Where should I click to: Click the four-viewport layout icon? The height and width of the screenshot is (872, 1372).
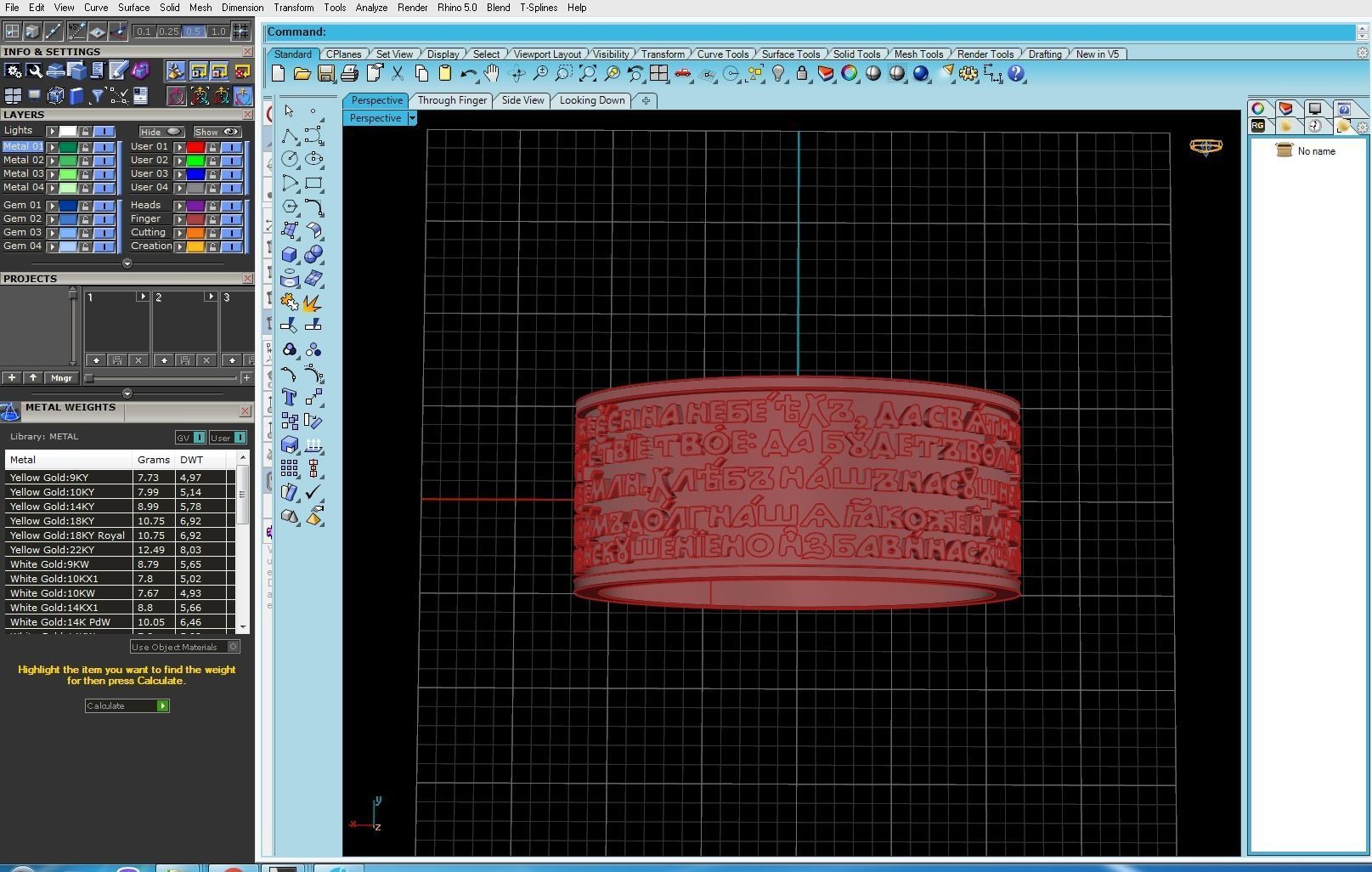pos(658,74)
